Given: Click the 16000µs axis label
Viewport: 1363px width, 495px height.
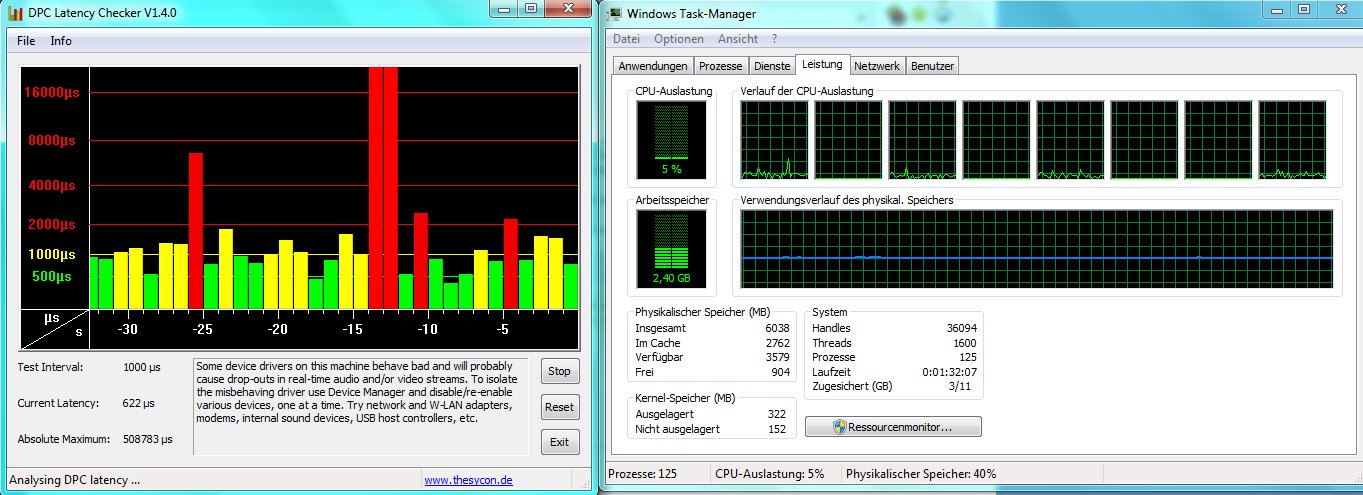Looking at the screenshot, I should (x=52, y=92).
